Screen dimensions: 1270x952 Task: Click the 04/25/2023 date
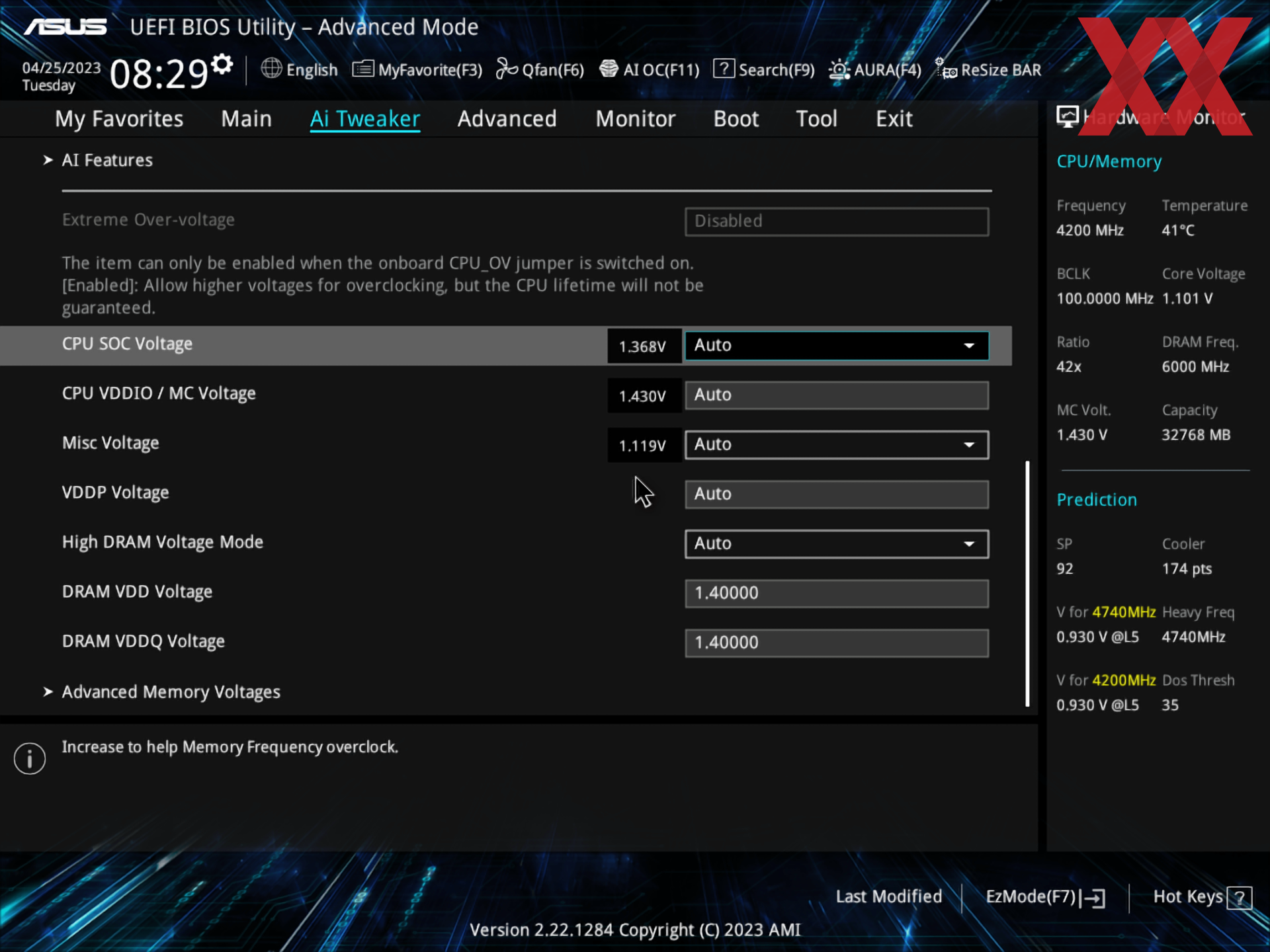coord(62,68)
